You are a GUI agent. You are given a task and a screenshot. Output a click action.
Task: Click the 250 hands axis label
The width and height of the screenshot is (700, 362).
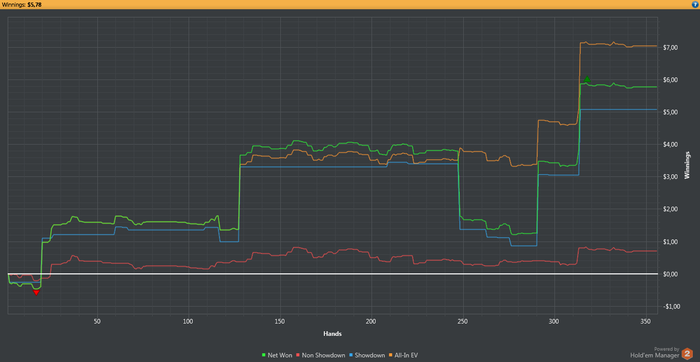[462, 321]
